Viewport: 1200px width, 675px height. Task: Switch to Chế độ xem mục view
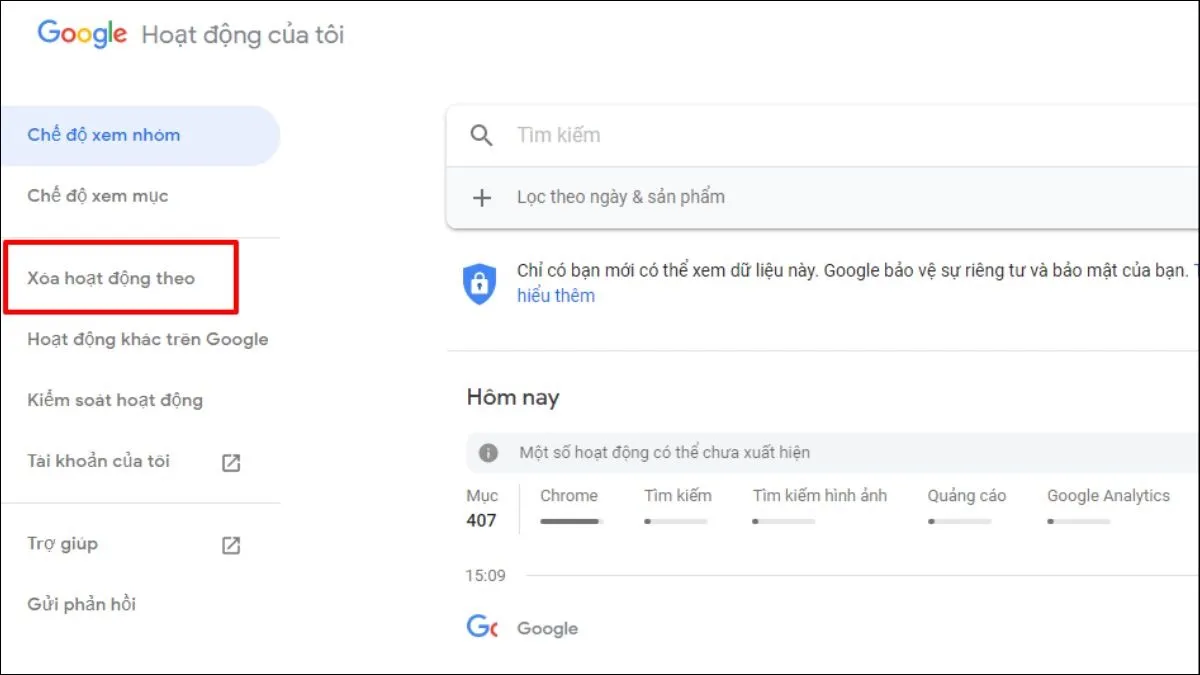tap(98, 196)
